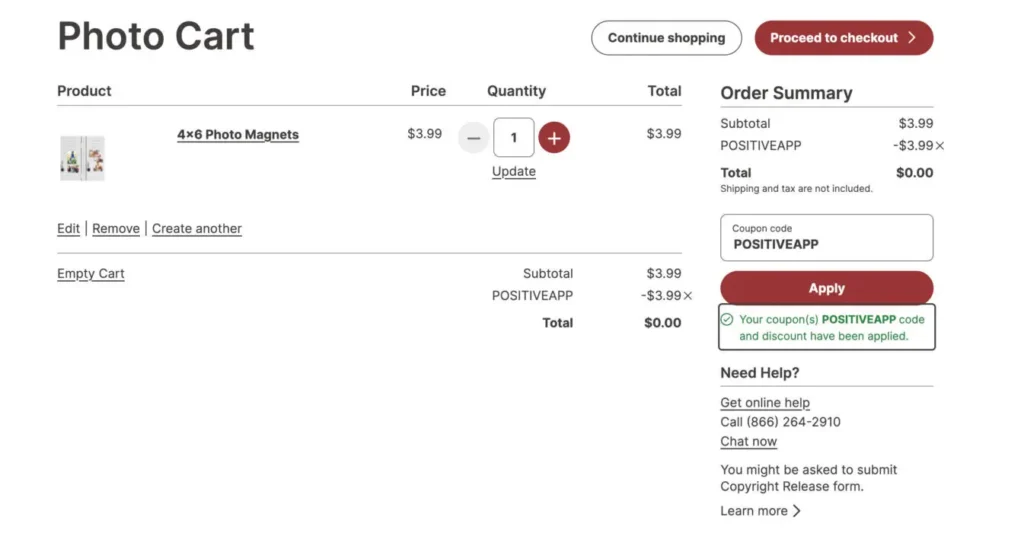Select the Create another link
1024x533 pixels.
(197, 229)
